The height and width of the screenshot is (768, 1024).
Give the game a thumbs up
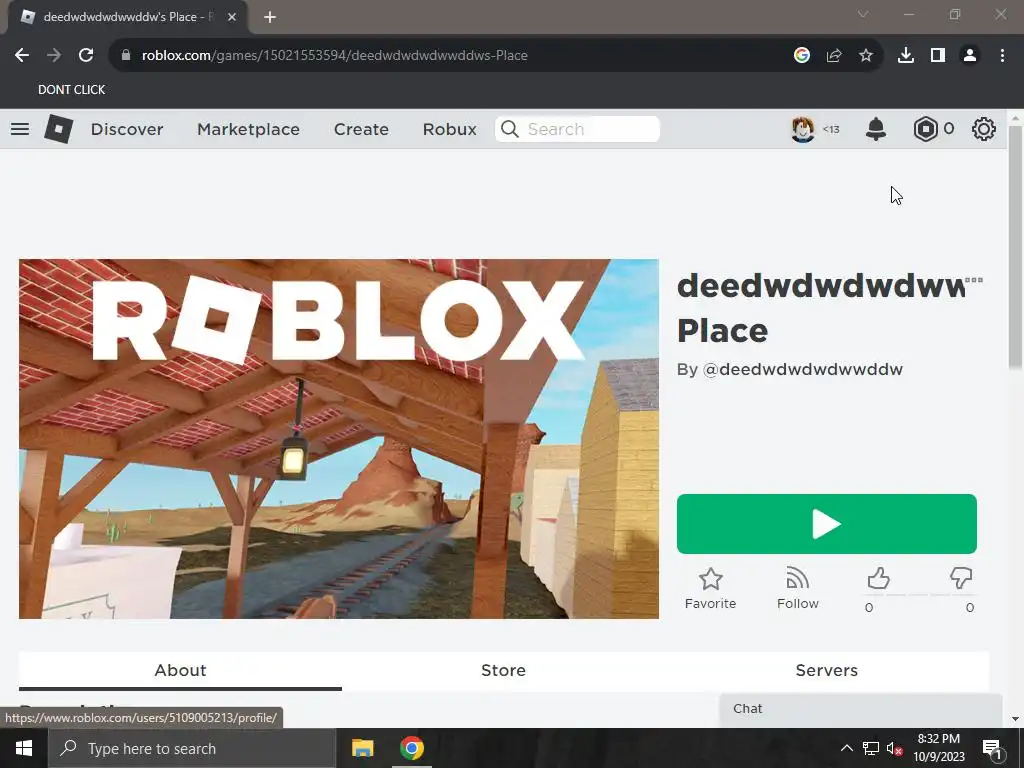coord(878,579)
